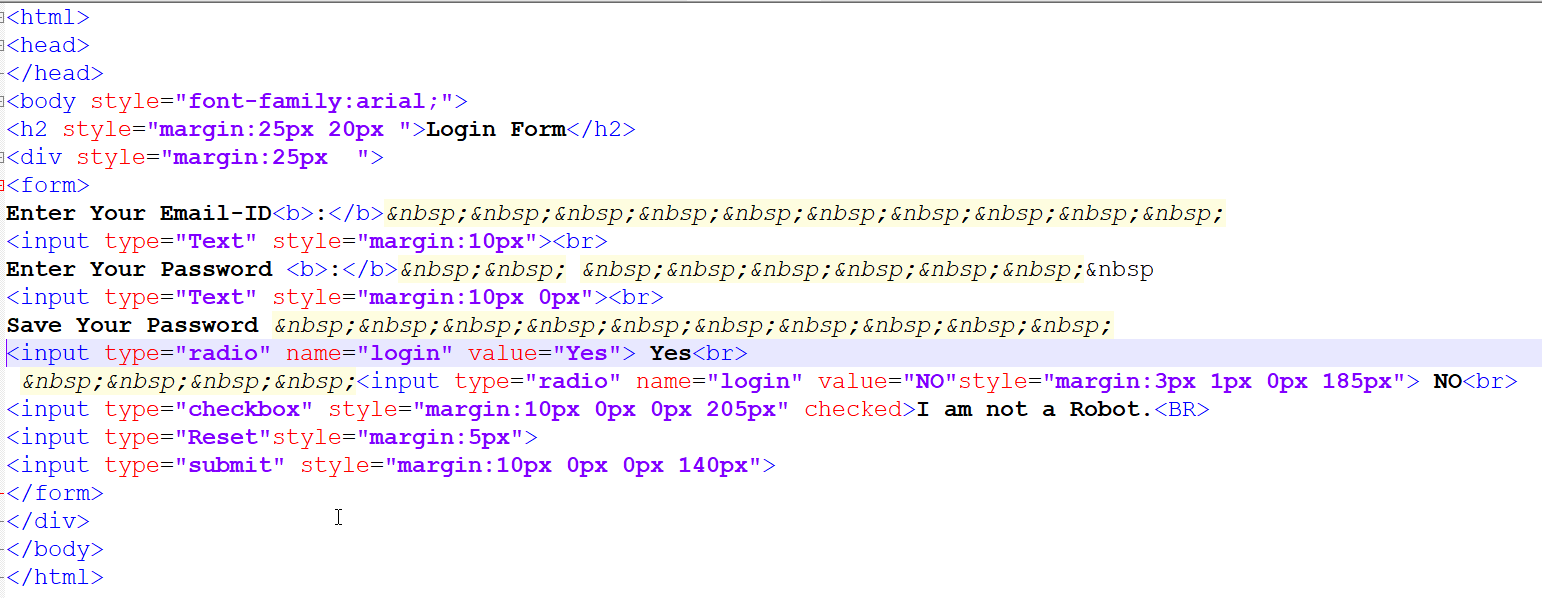The image size is (1542, 598).
Task: Click the 'value="NO"' attribute value
Action: tap(888, 381)
